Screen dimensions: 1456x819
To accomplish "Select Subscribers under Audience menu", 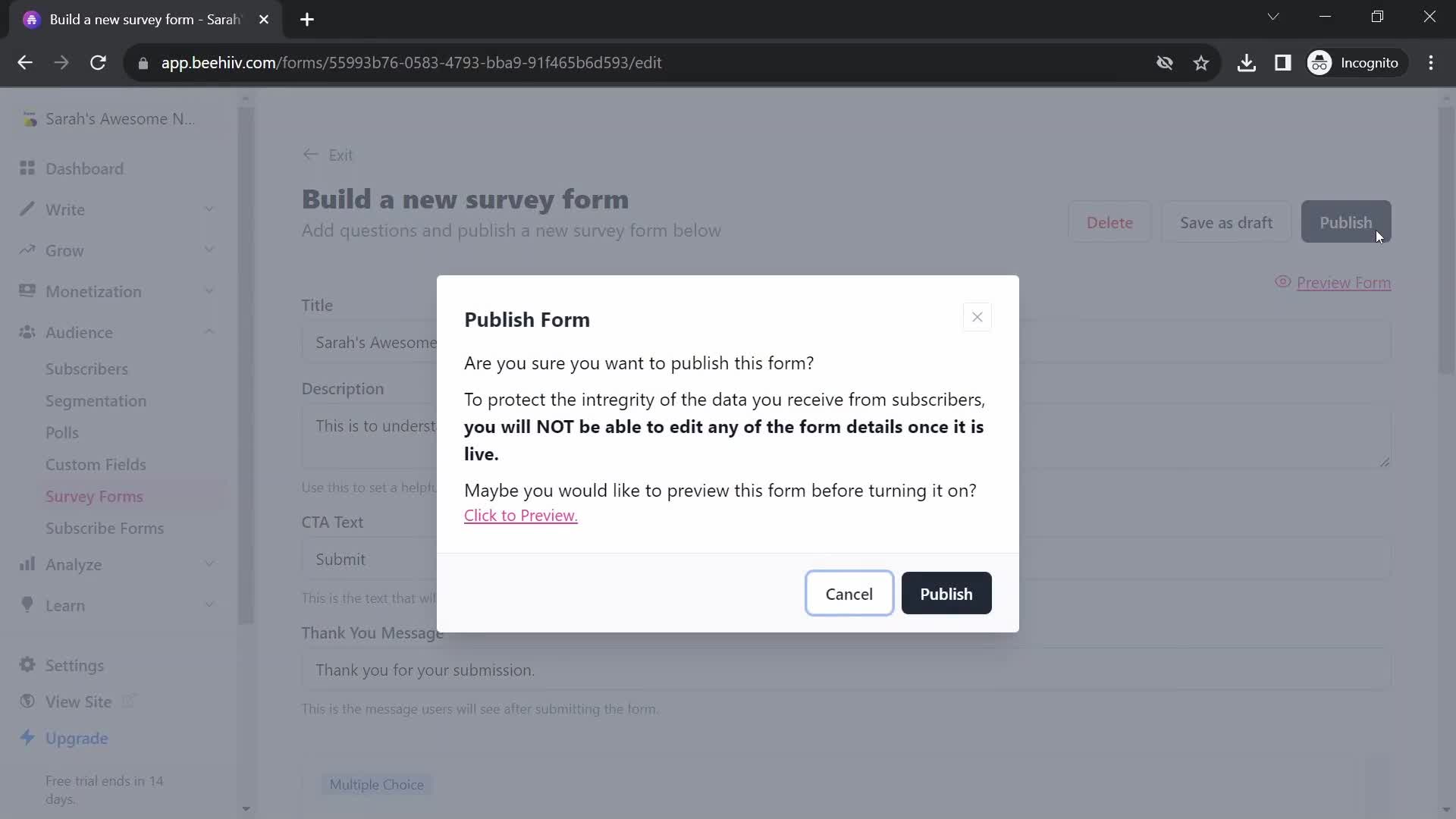I will 87,368.
